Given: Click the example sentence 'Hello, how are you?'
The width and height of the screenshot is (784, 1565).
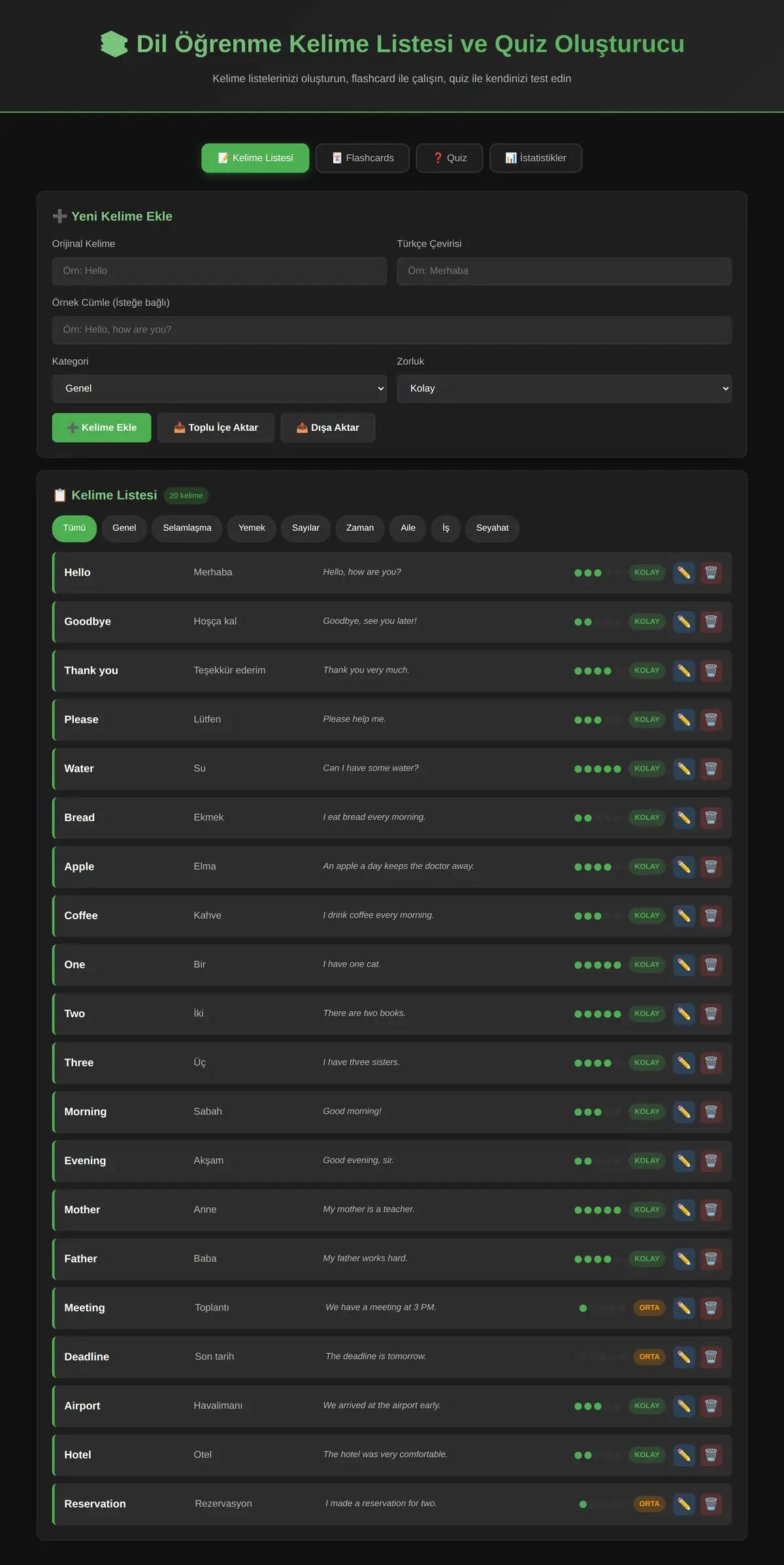Looking at the screenshot, I should [x=362, y=572].
